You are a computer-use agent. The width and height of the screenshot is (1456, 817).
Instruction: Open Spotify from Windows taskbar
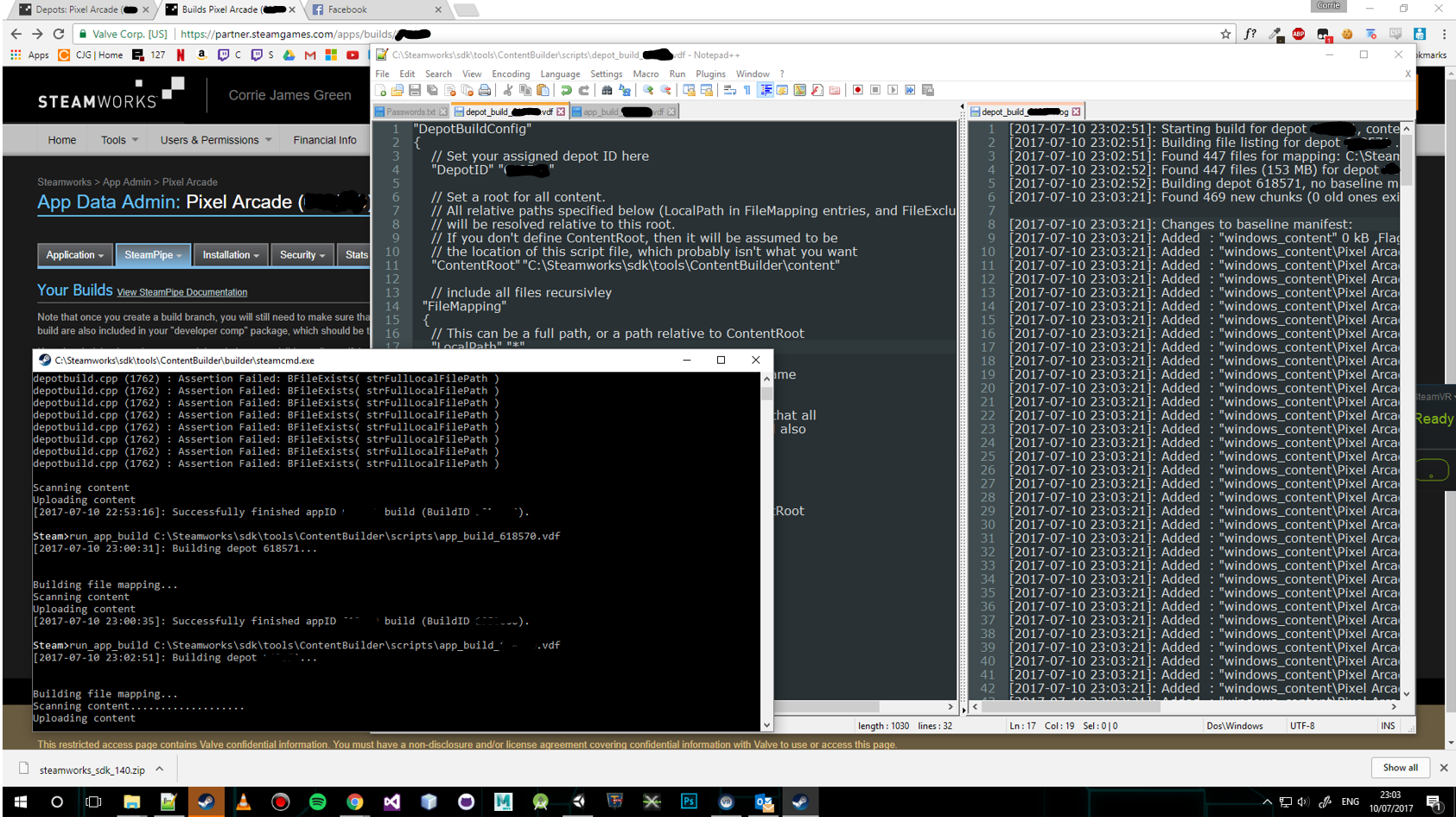click(x=317, y=801)
